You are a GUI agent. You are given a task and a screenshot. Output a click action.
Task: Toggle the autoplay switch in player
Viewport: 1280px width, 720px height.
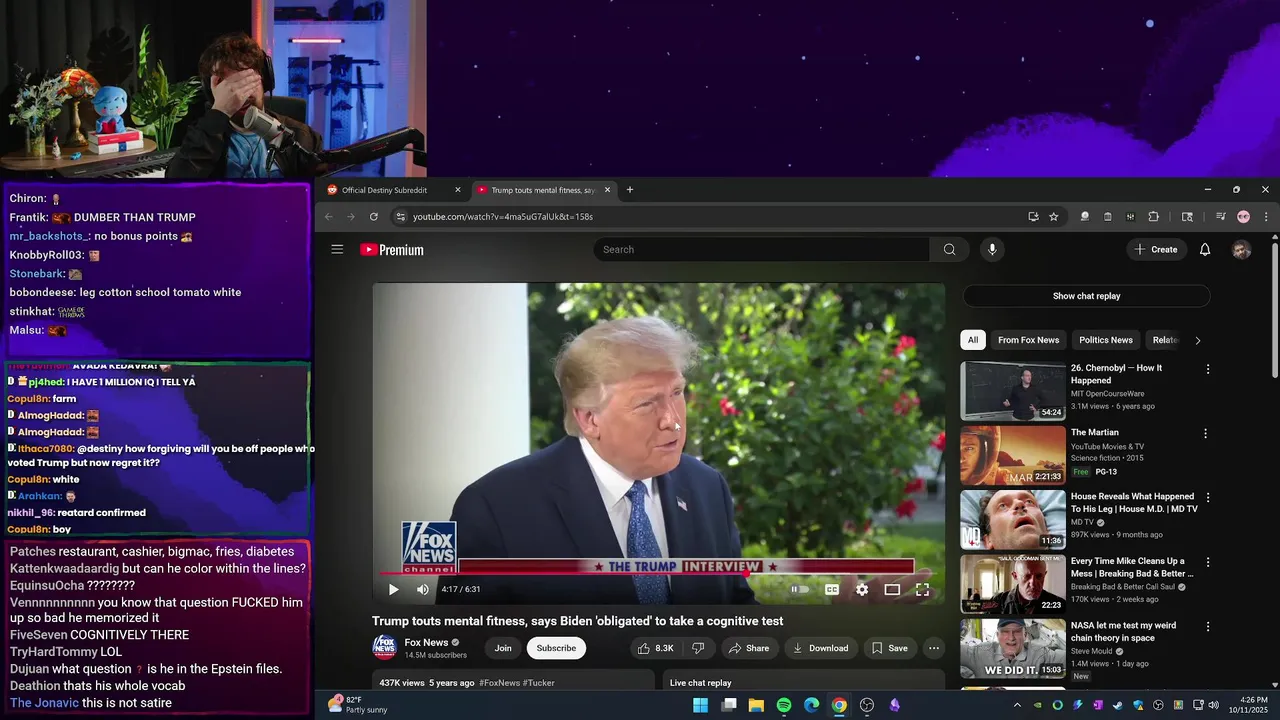pos(800,590)
